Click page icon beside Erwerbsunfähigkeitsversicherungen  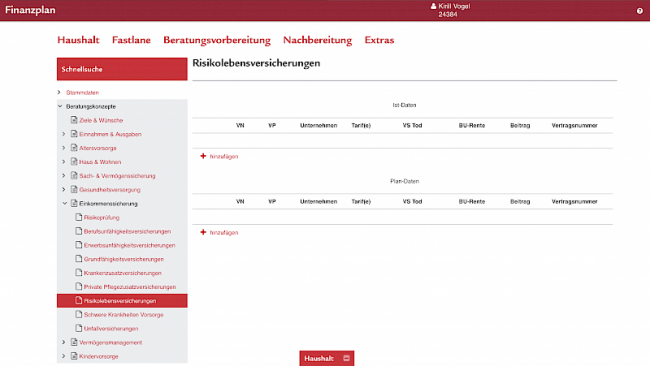(79, 245)
